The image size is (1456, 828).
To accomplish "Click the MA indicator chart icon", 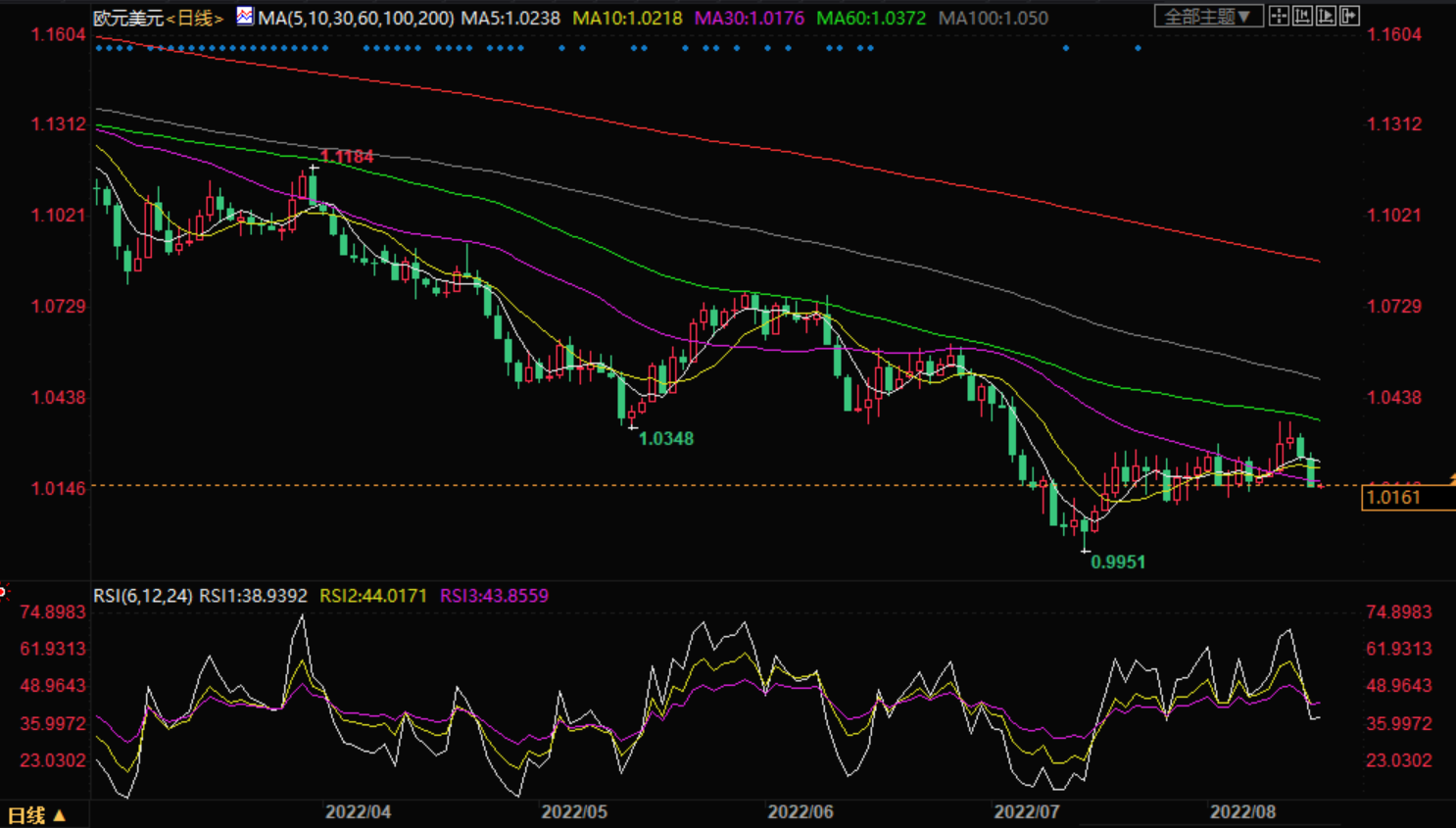I will [x=245, y=17].
